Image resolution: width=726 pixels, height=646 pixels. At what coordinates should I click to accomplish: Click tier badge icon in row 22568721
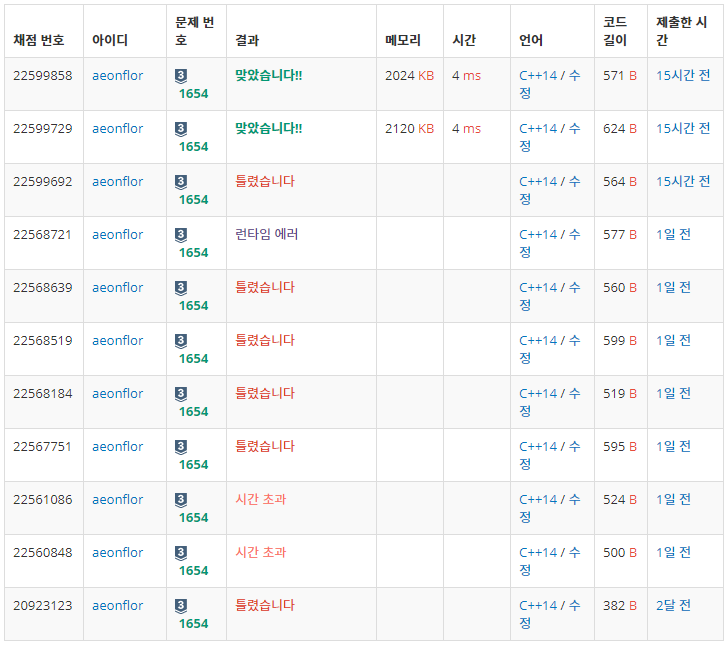click(x=181, y=235)
